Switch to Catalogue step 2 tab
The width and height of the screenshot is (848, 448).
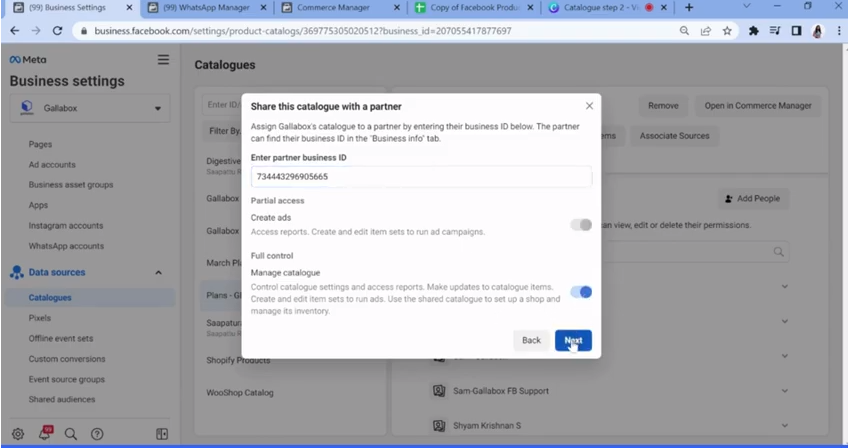[x=601, y=8]
